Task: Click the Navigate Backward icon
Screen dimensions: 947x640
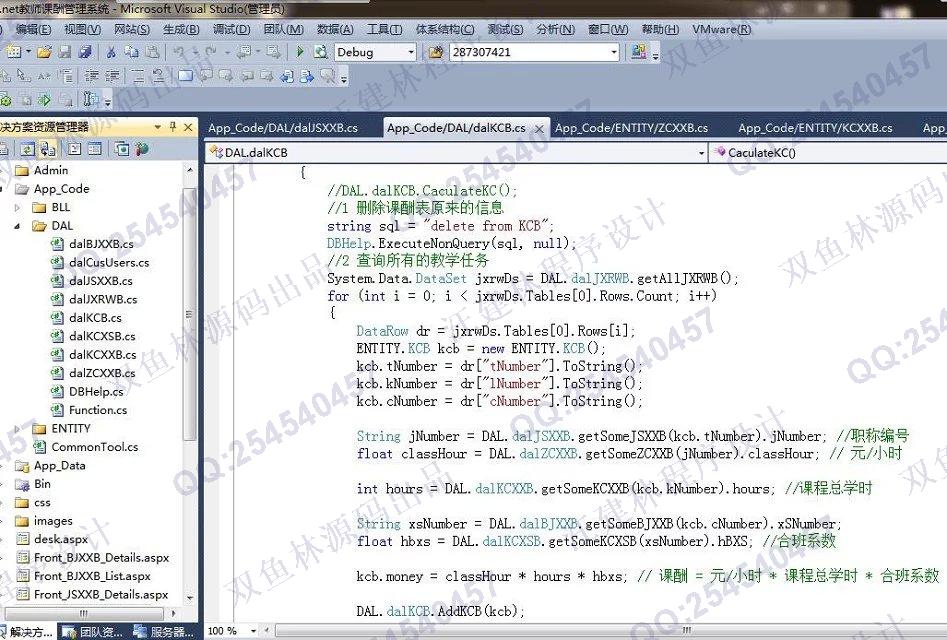Action: (244, 52)
